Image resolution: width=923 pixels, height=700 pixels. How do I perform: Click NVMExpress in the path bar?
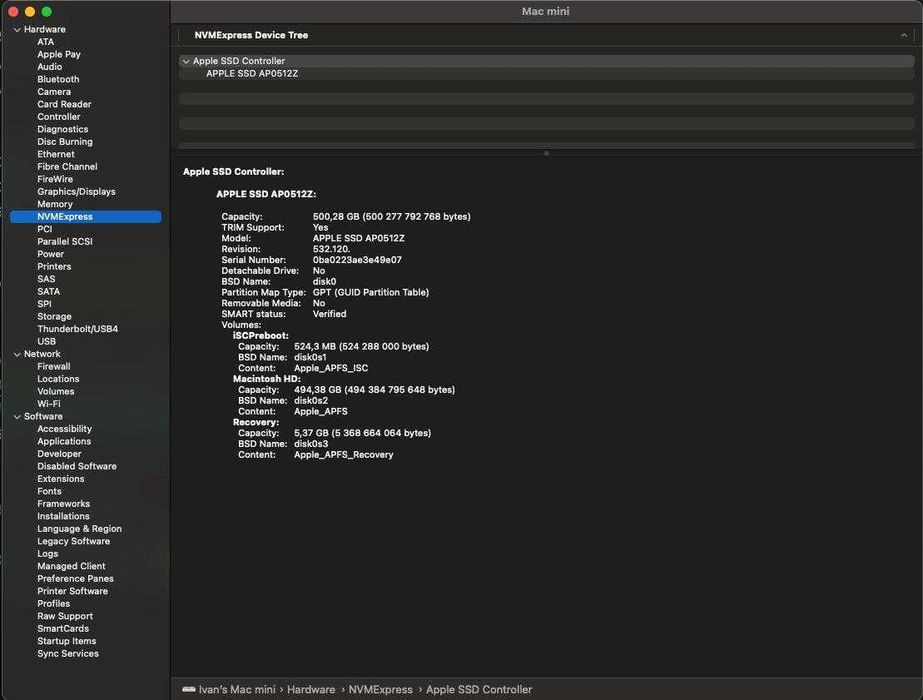pyautogui.click(x=380, y=689)
